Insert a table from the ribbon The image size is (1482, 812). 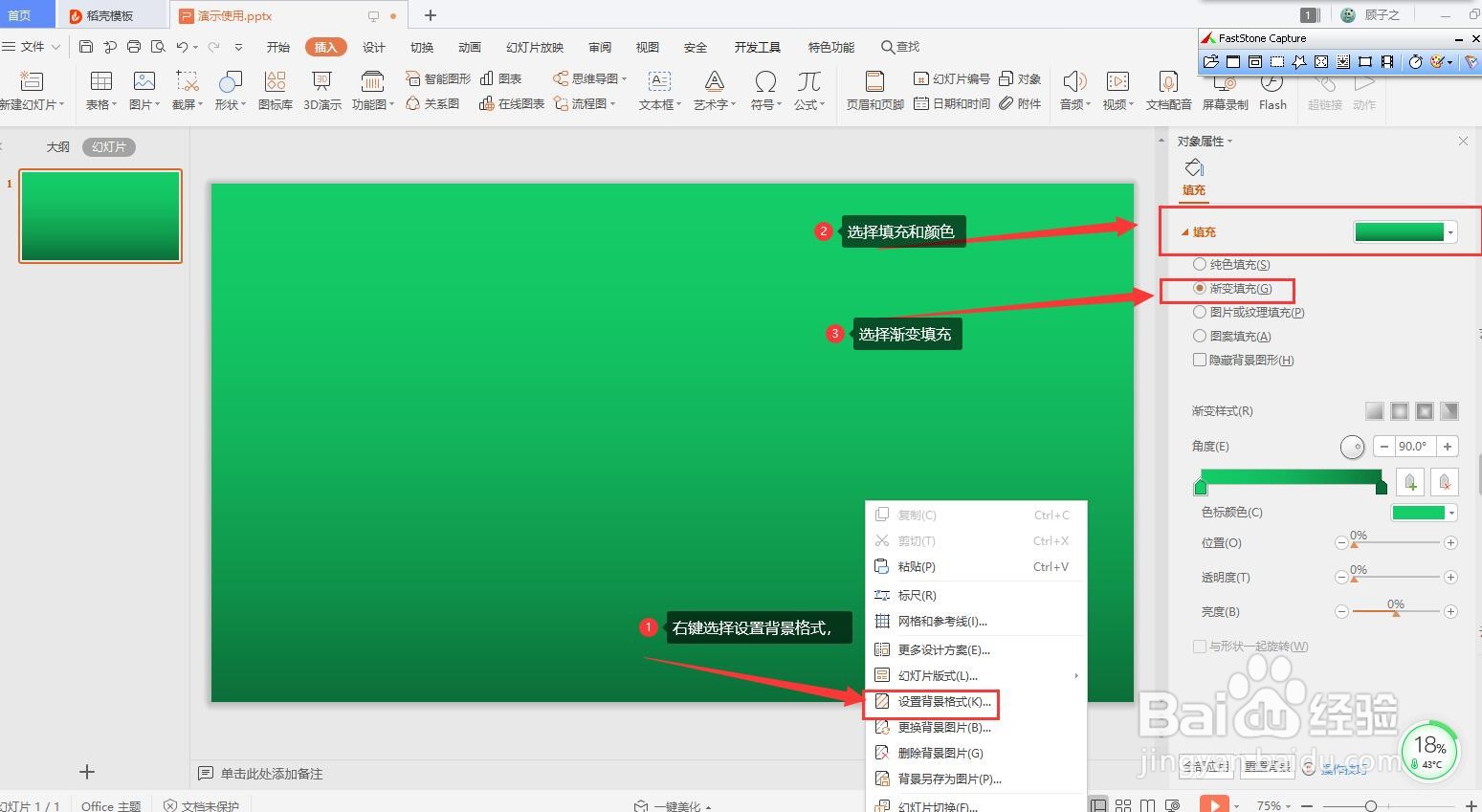point(100,91)
